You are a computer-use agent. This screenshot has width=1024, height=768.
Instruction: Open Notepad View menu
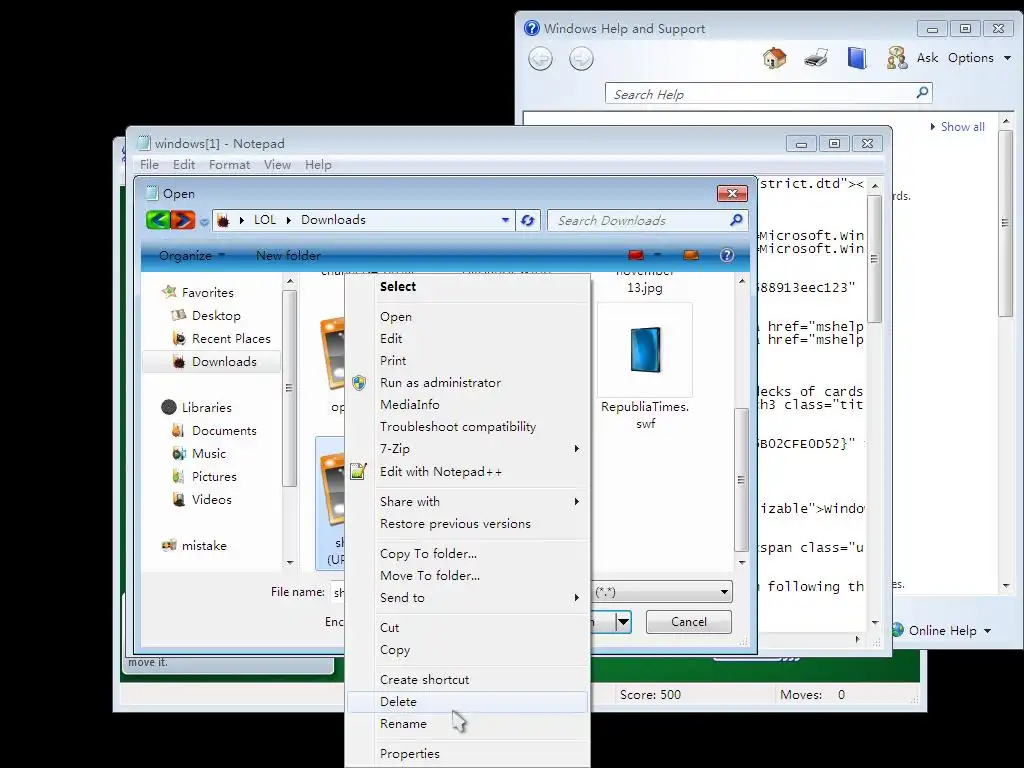coord(277,165)
